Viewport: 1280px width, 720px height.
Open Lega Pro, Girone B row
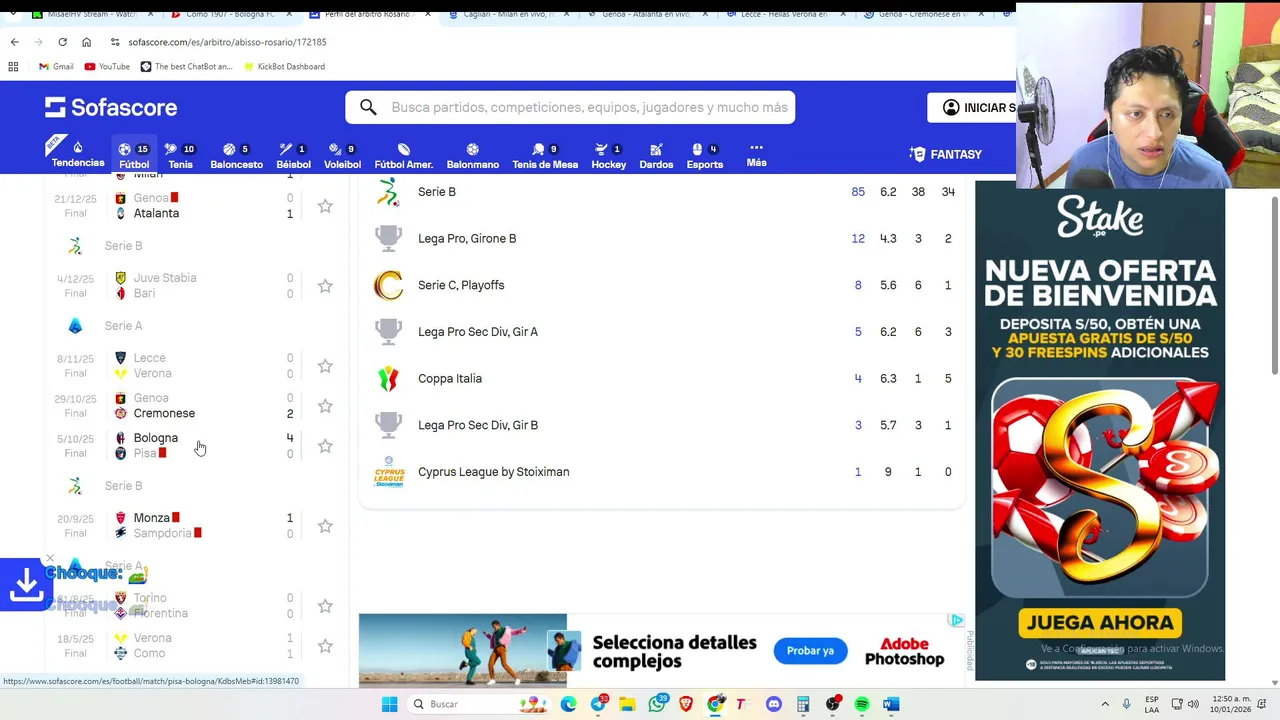pyautogui.click(x=662, y=239)
